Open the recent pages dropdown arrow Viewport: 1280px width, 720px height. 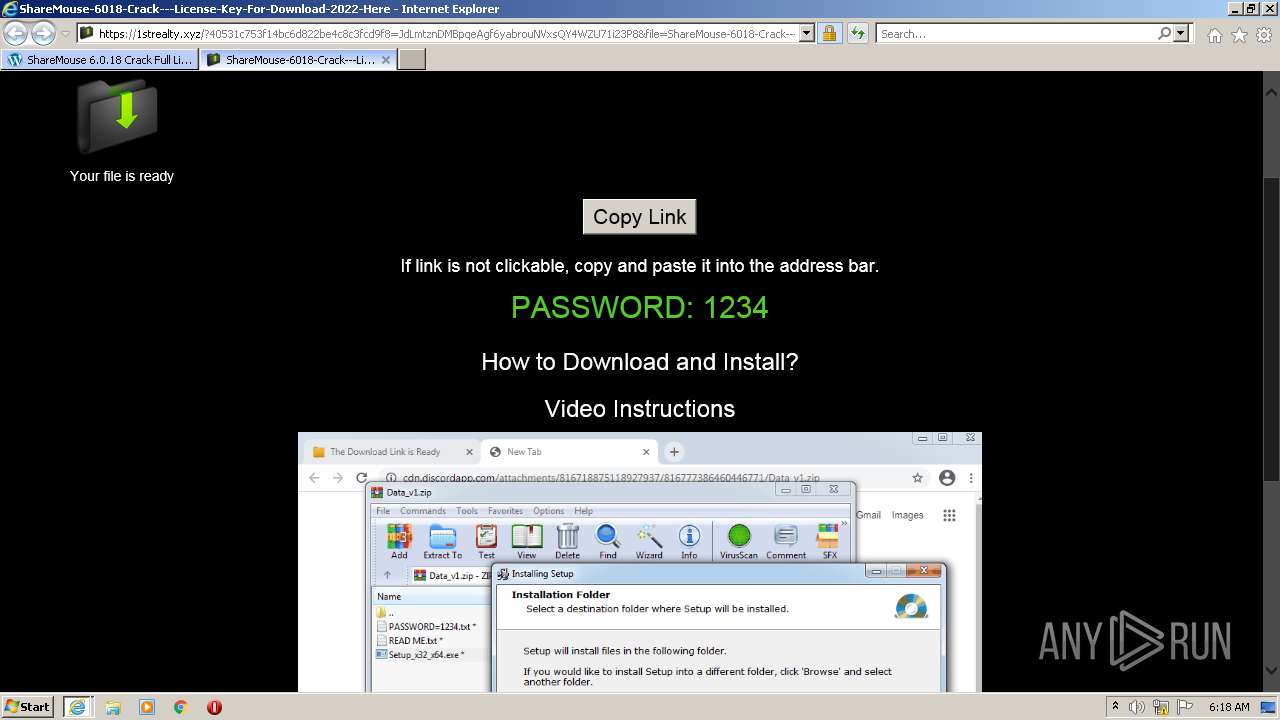[65, 33]
